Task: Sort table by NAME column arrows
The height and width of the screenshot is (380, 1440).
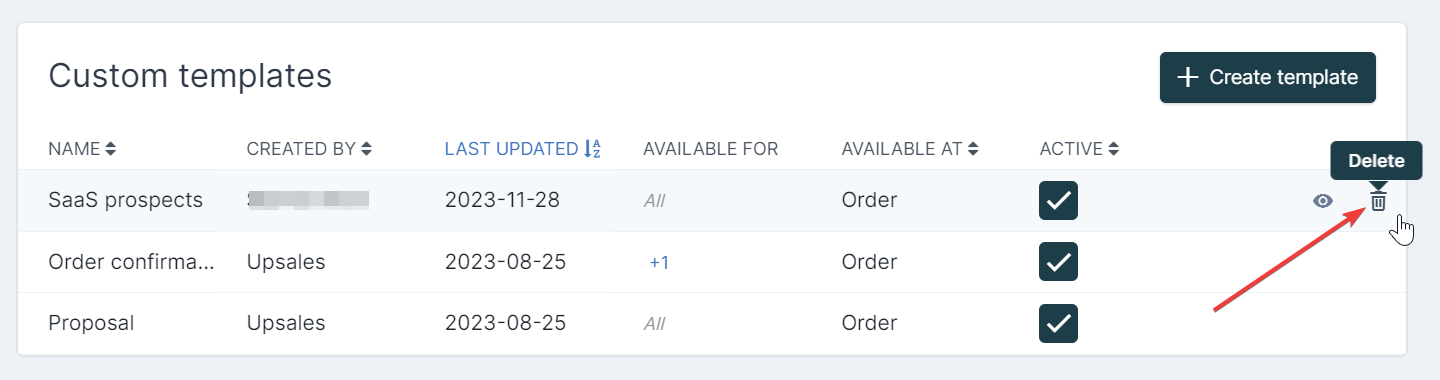Action: pyautogui.click(x=111, y=149)
